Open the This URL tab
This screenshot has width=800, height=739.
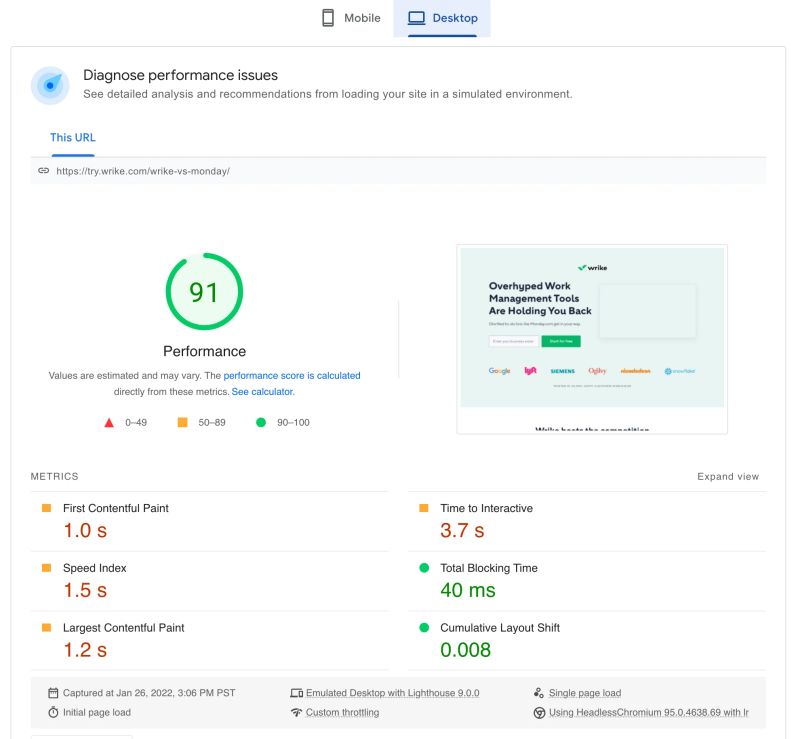[x=72, y=138]
